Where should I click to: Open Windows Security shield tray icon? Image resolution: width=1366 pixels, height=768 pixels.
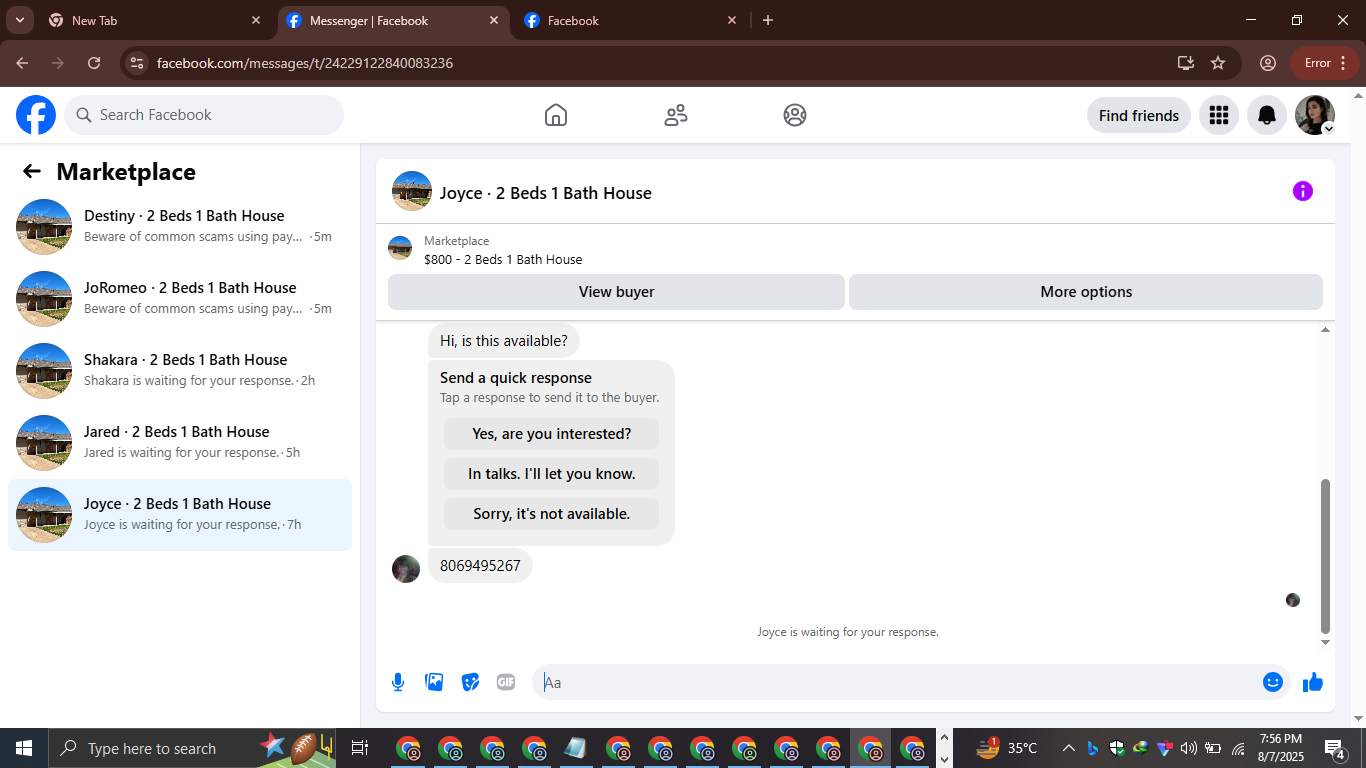click(x=1117, y=748)
